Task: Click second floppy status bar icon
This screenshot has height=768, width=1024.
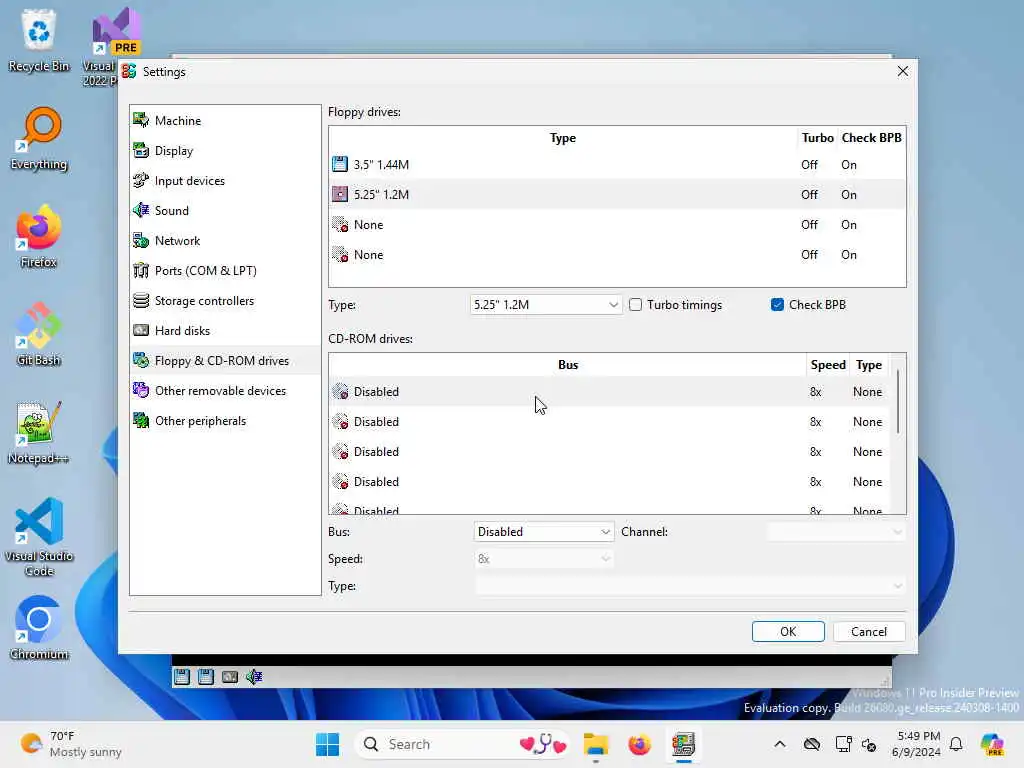Action: click(206, 677)
